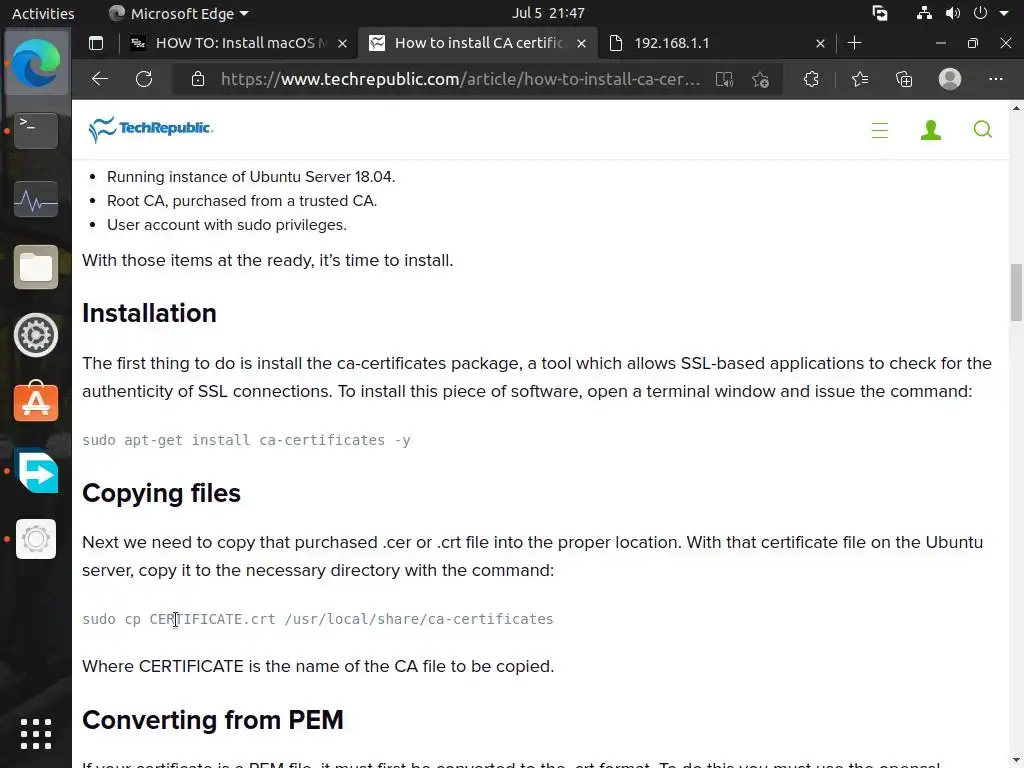Open Edge tab actions menu icon
Image resolution: width=1024 pixels, height=768 pixels.
96,43
